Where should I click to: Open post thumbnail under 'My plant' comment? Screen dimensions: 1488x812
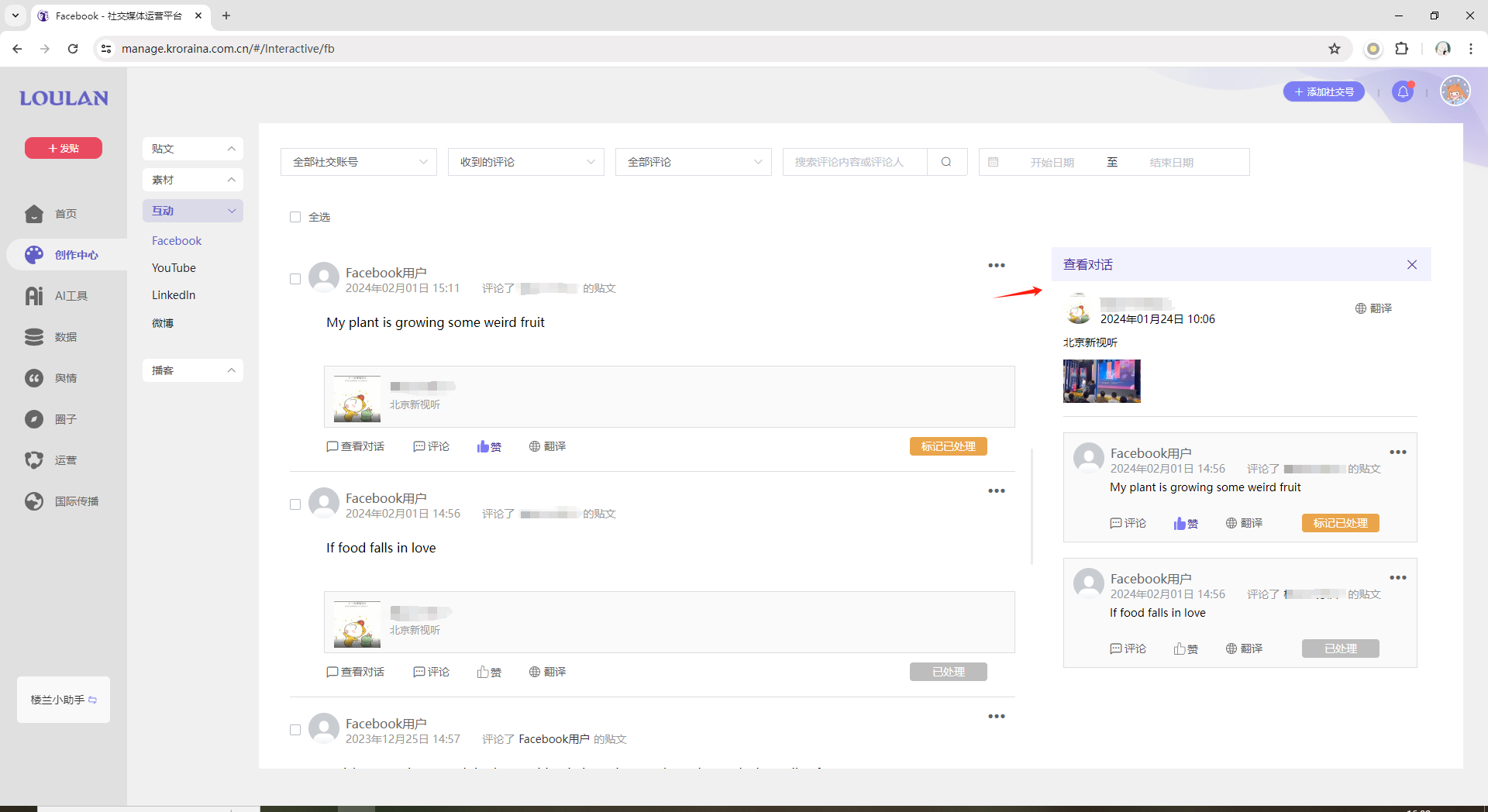coord(357,399)
